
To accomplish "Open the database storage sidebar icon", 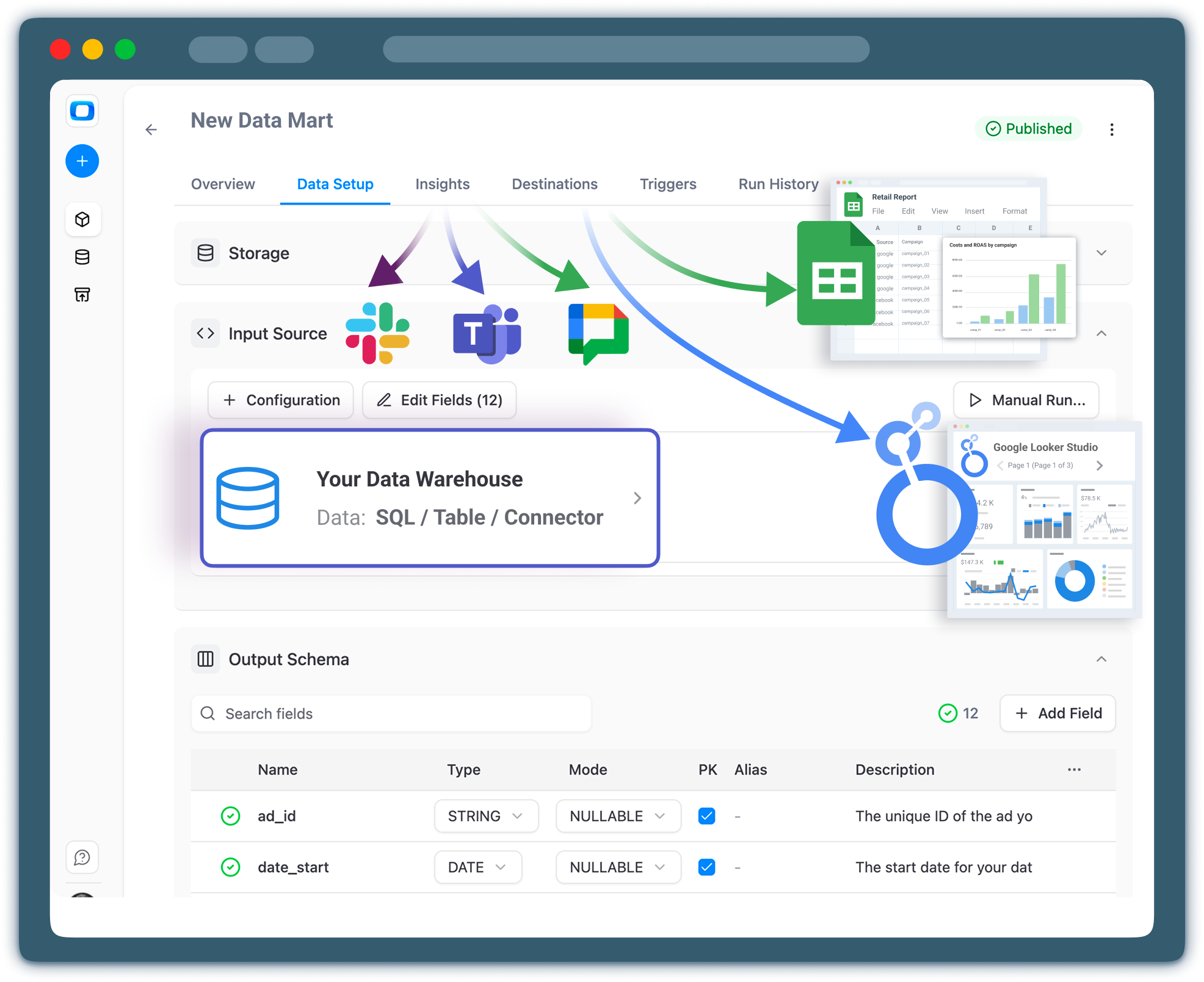I will click(82, 258).
